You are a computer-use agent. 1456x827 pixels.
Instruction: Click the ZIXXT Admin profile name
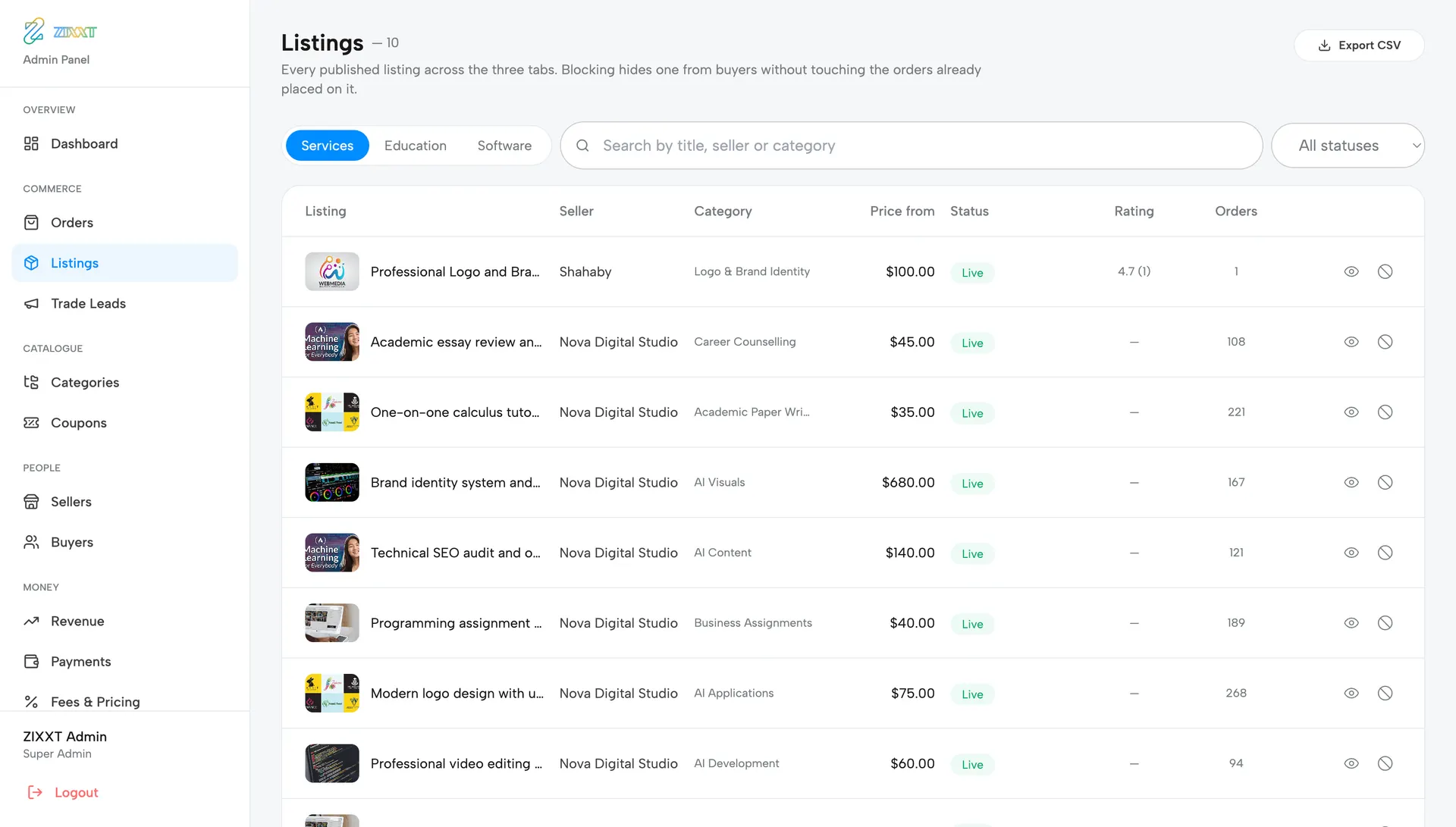64,737
